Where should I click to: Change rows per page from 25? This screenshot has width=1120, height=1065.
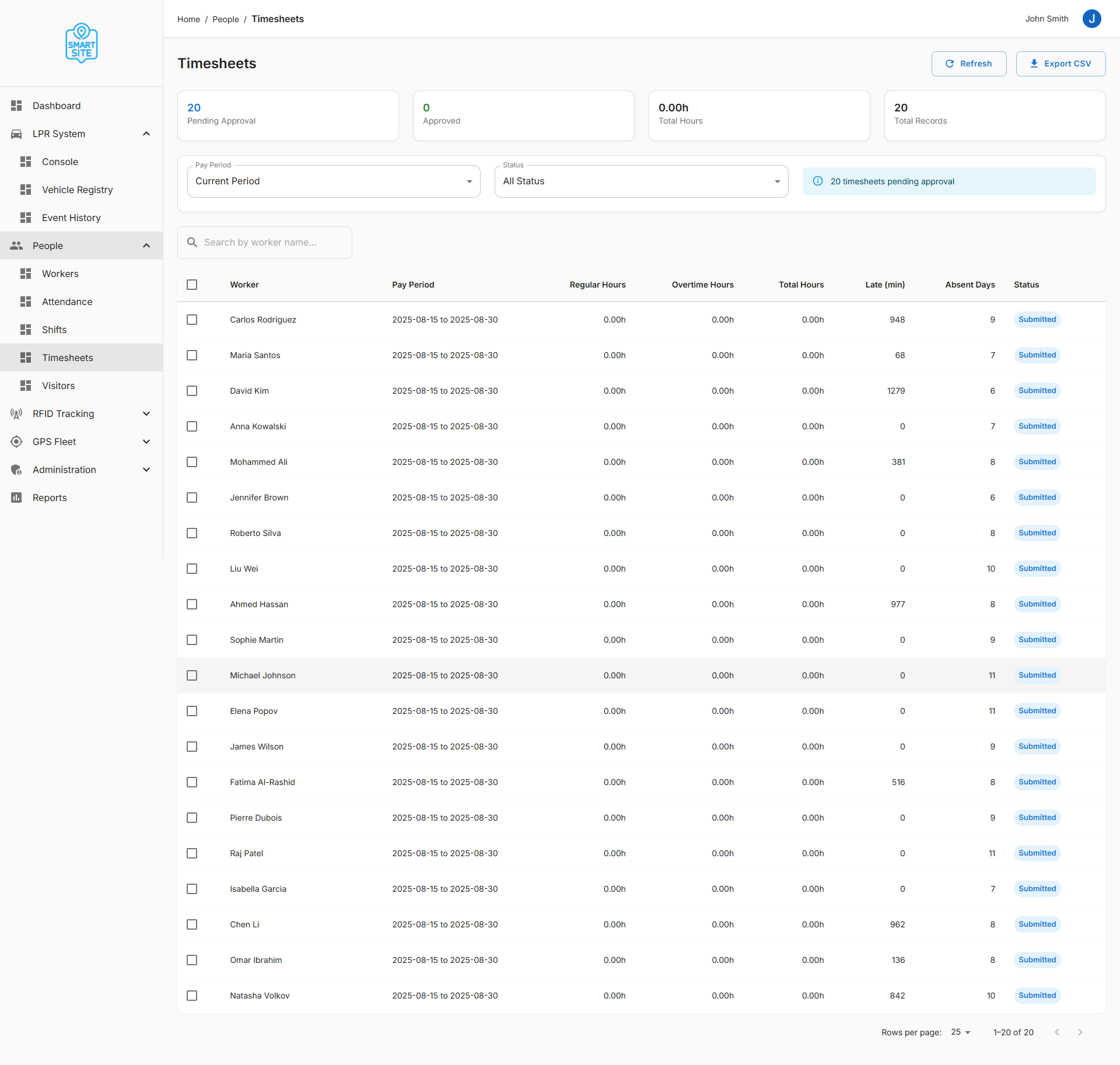pyautogui.click(x=960, y=1032)
